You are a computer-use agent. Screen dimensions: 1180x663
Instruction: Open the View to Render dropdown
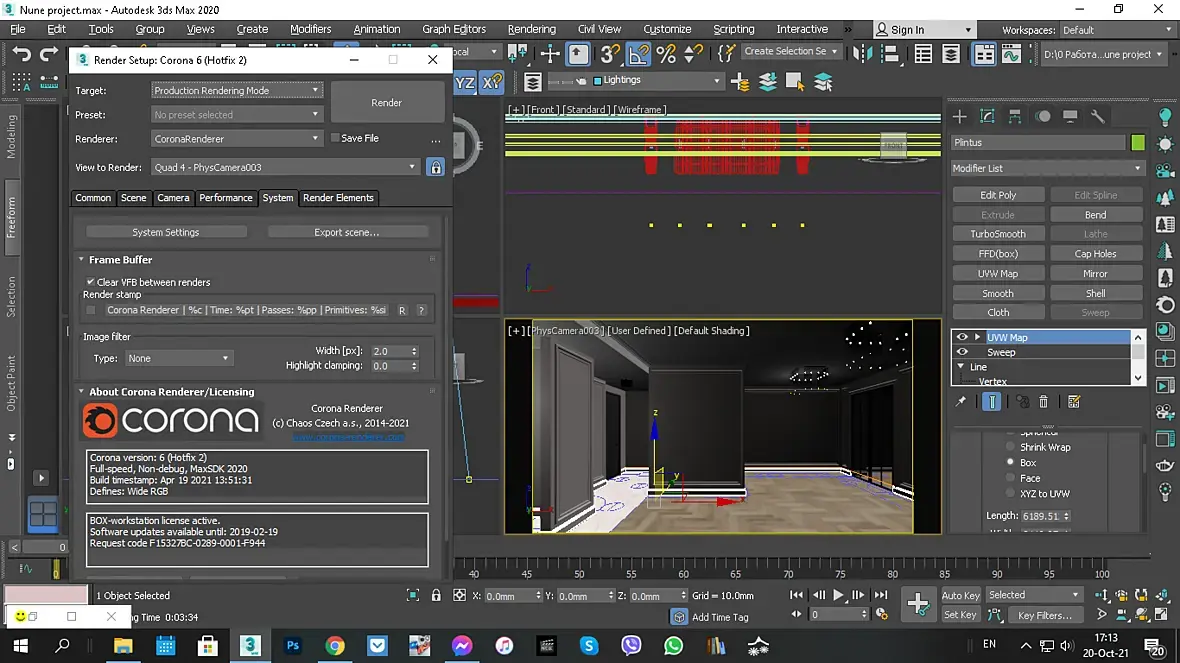(x=284, y=168)
